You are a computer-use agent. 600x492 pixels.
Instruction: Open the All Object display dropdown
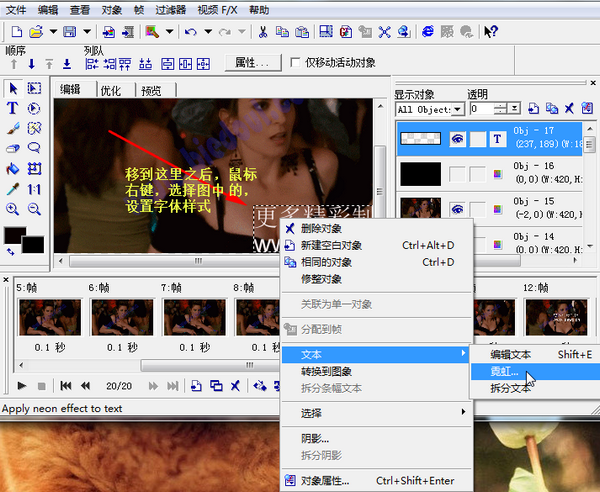pos(458,109)
